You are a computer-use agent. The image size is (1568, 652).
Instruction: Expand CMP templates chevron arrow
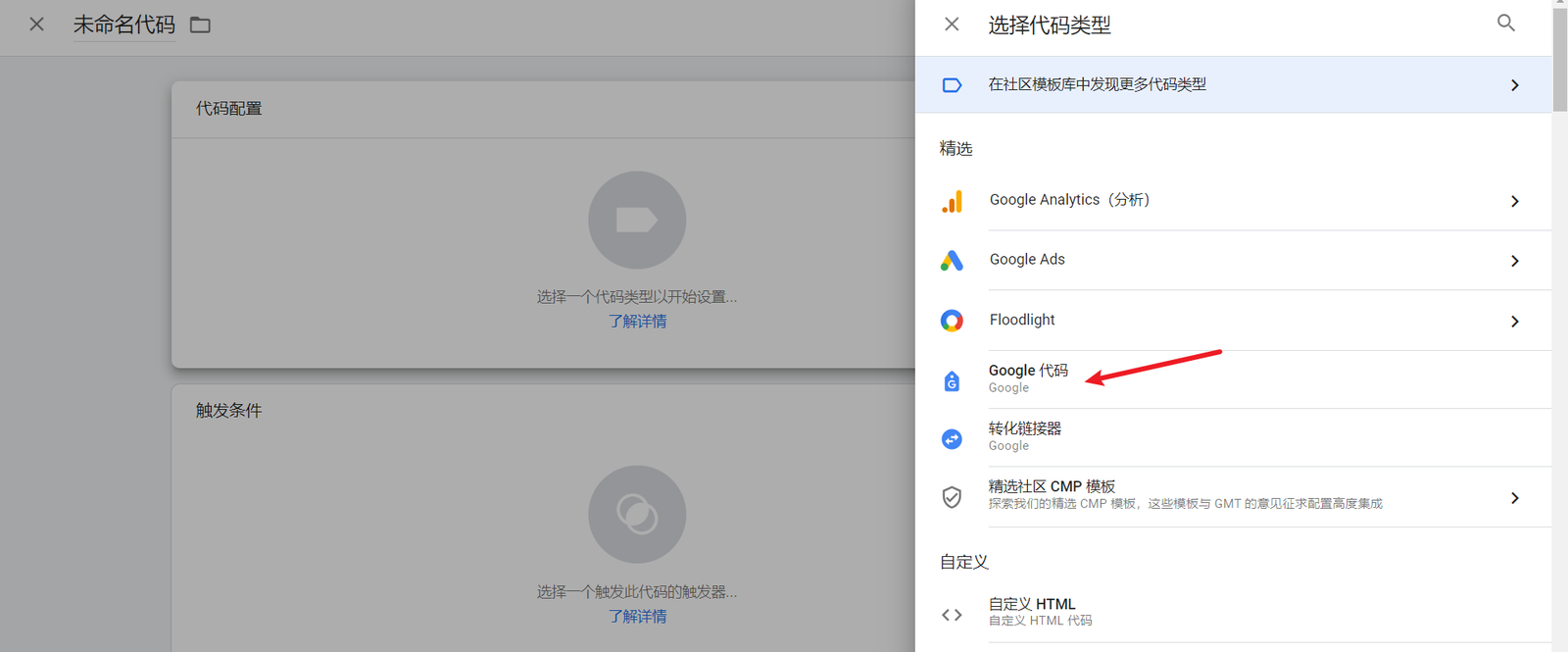point(1515,498)
